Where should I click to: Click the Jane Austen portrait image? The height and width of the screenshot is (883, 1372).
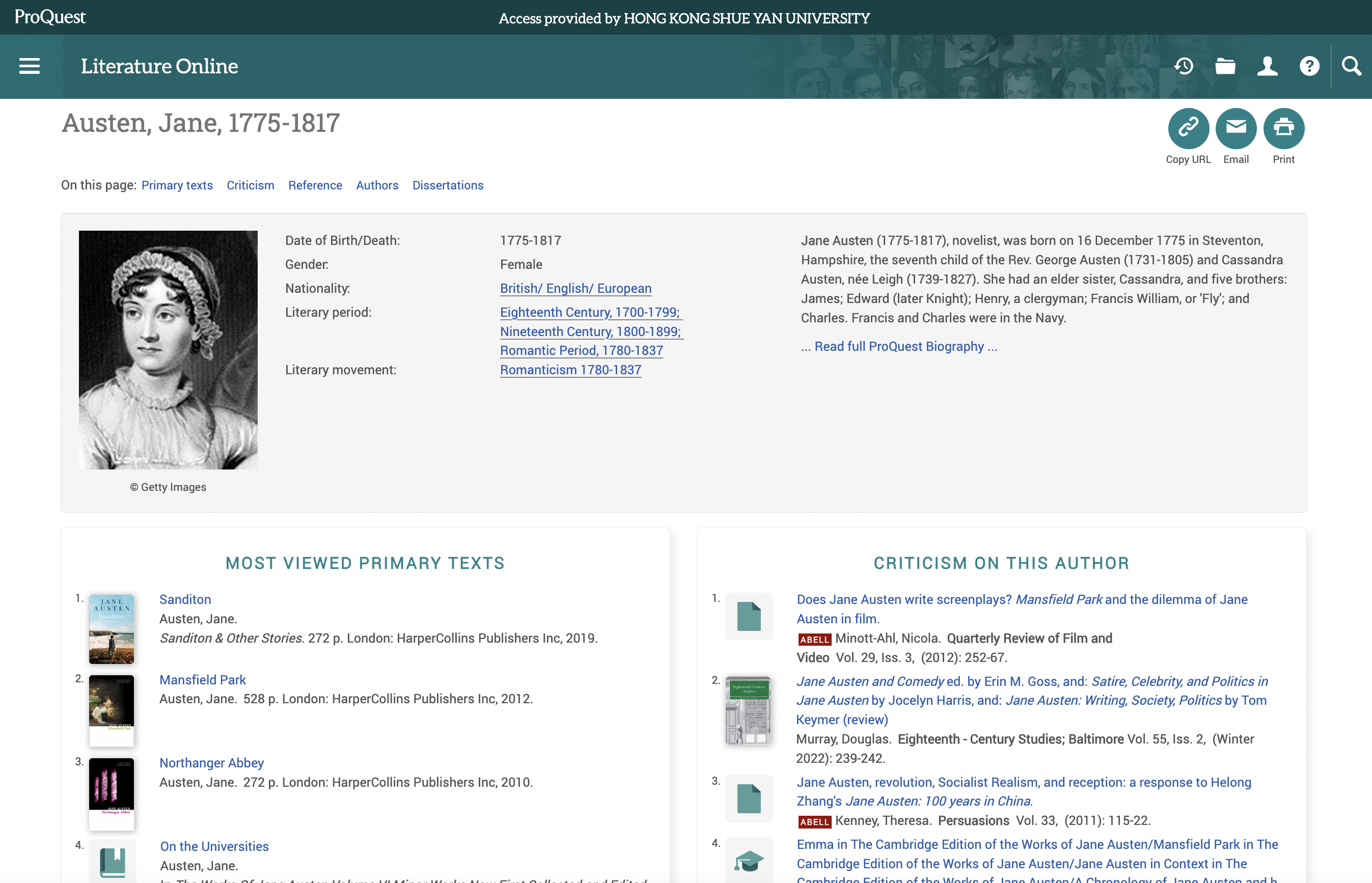click(x=168, y=350)
